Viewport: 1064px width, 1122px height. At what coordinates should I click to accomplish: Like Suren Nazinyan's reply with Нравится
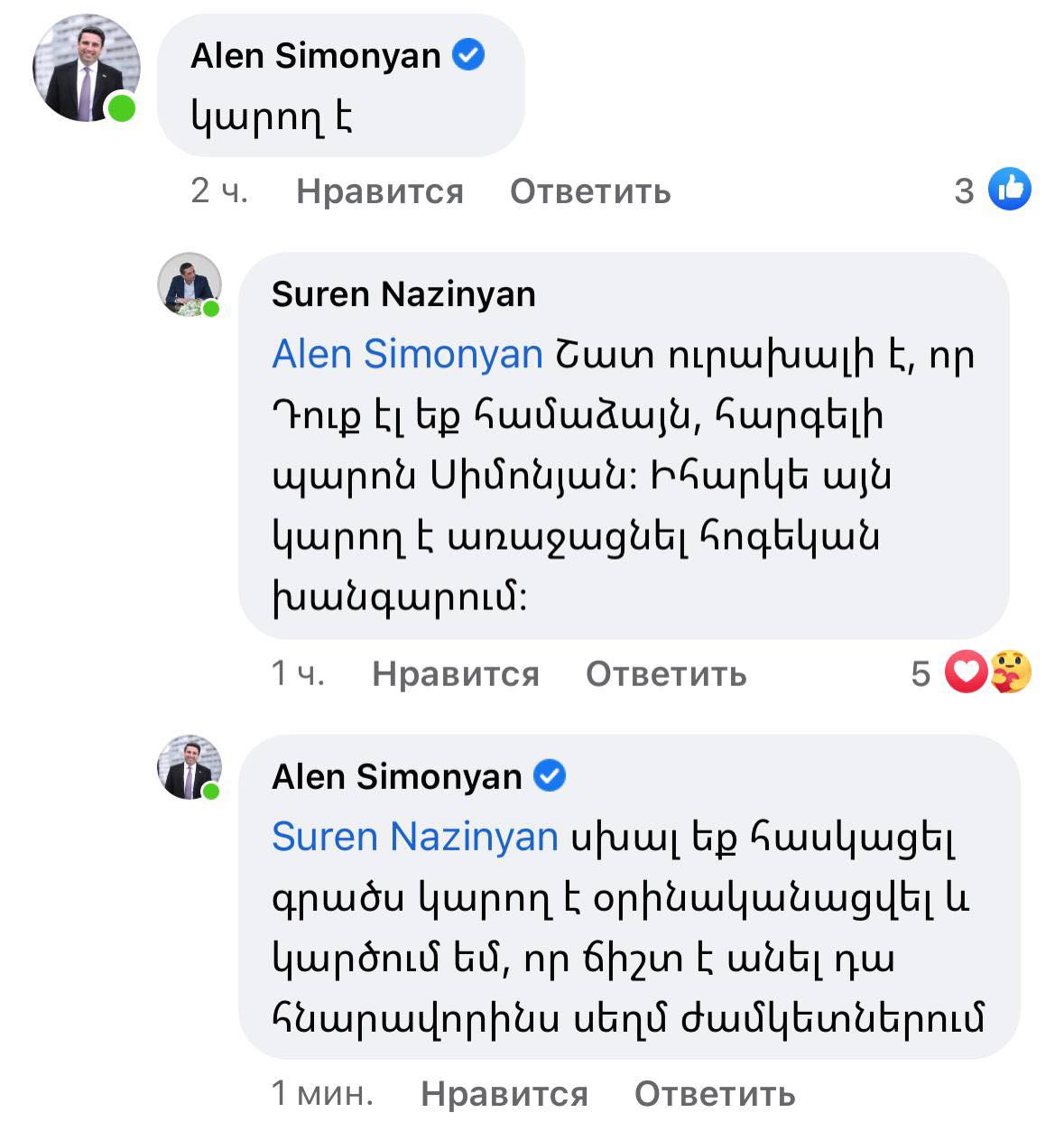[x=455, y=674]
